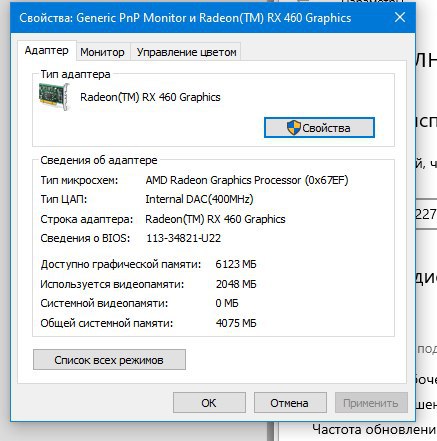Click the Используется видеопамяти label

(112, 284)
